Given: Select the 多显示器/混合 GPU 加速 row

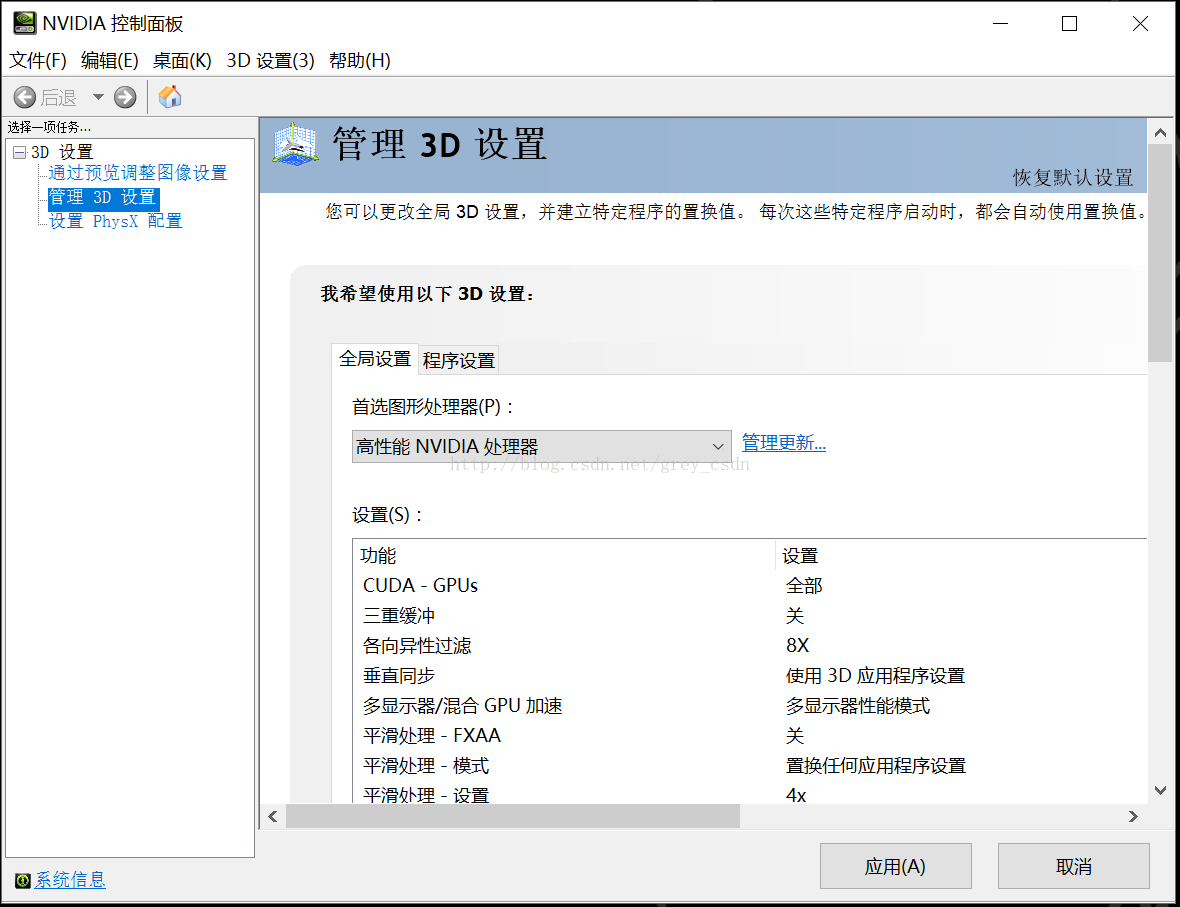Looking at the screenshot, I should pos(750,706).
